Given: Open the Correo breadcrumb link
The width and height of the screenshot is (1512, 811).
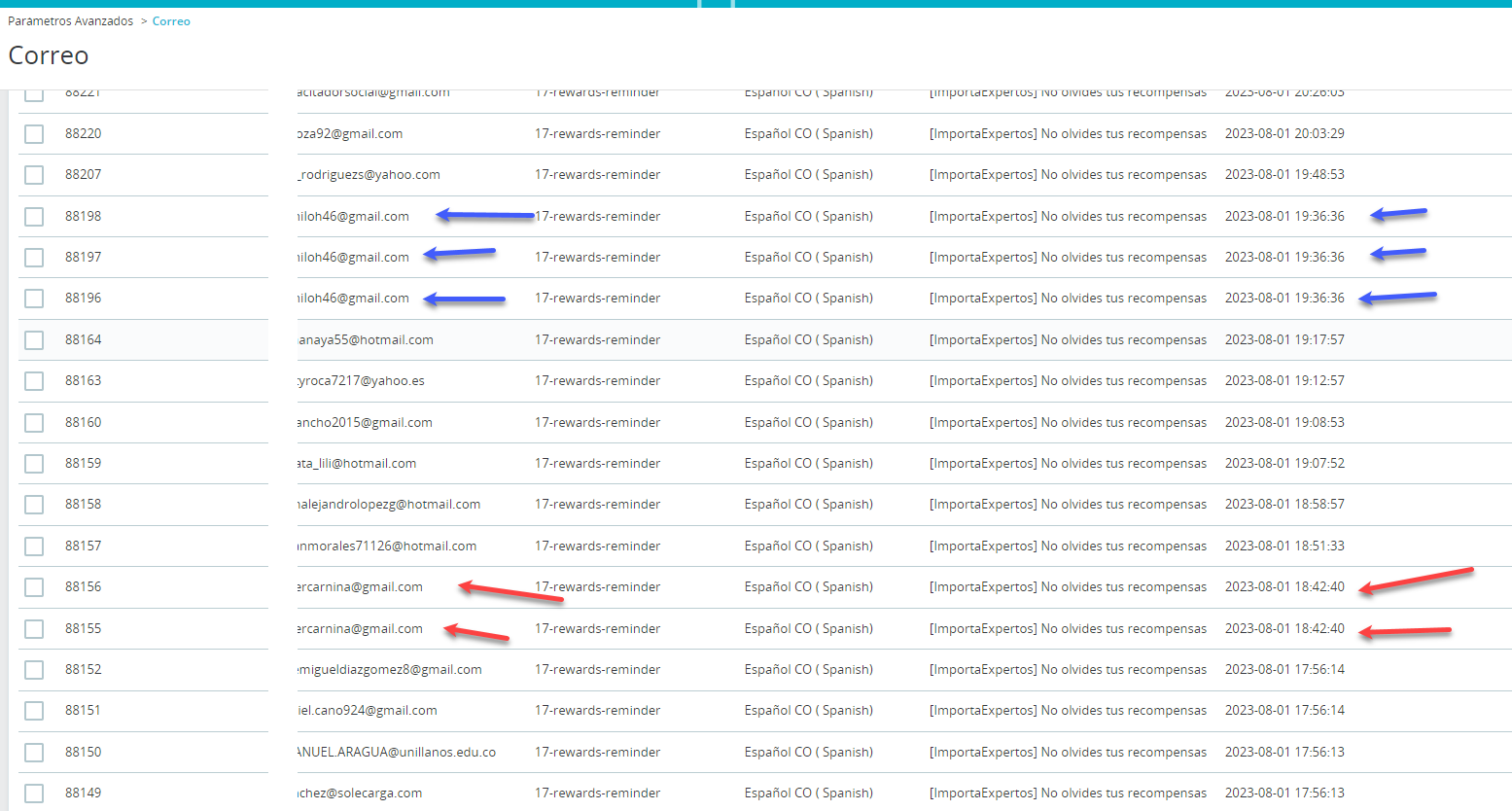Looking at the screenshot, I should point(171,21).
